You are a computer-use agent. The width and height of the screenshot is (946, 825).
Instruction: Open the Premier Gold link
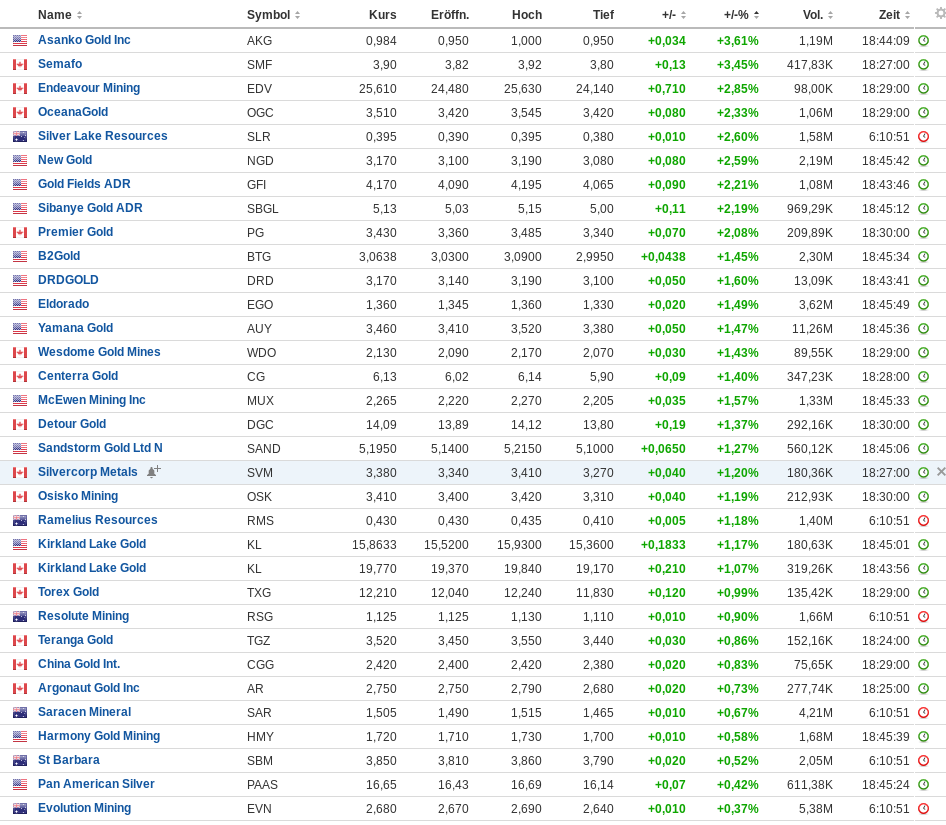(75, 232)
